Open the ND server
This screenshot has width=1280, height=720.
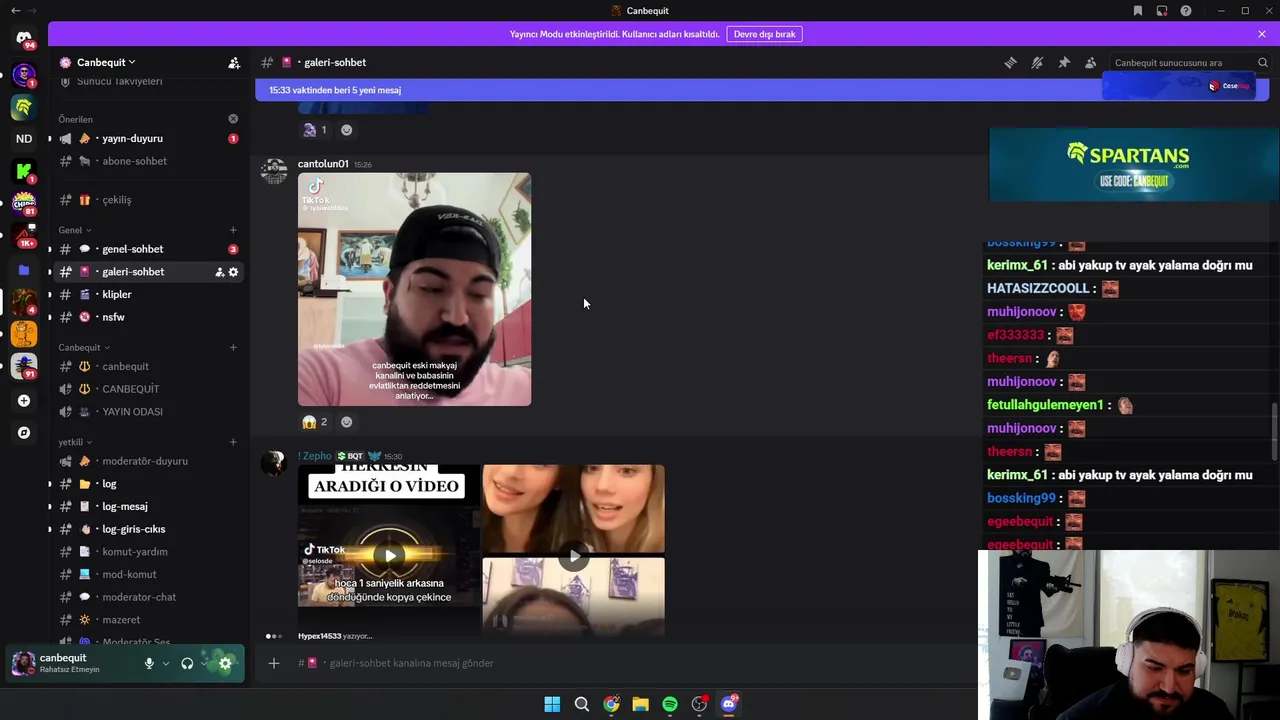(x=24, y=138)
